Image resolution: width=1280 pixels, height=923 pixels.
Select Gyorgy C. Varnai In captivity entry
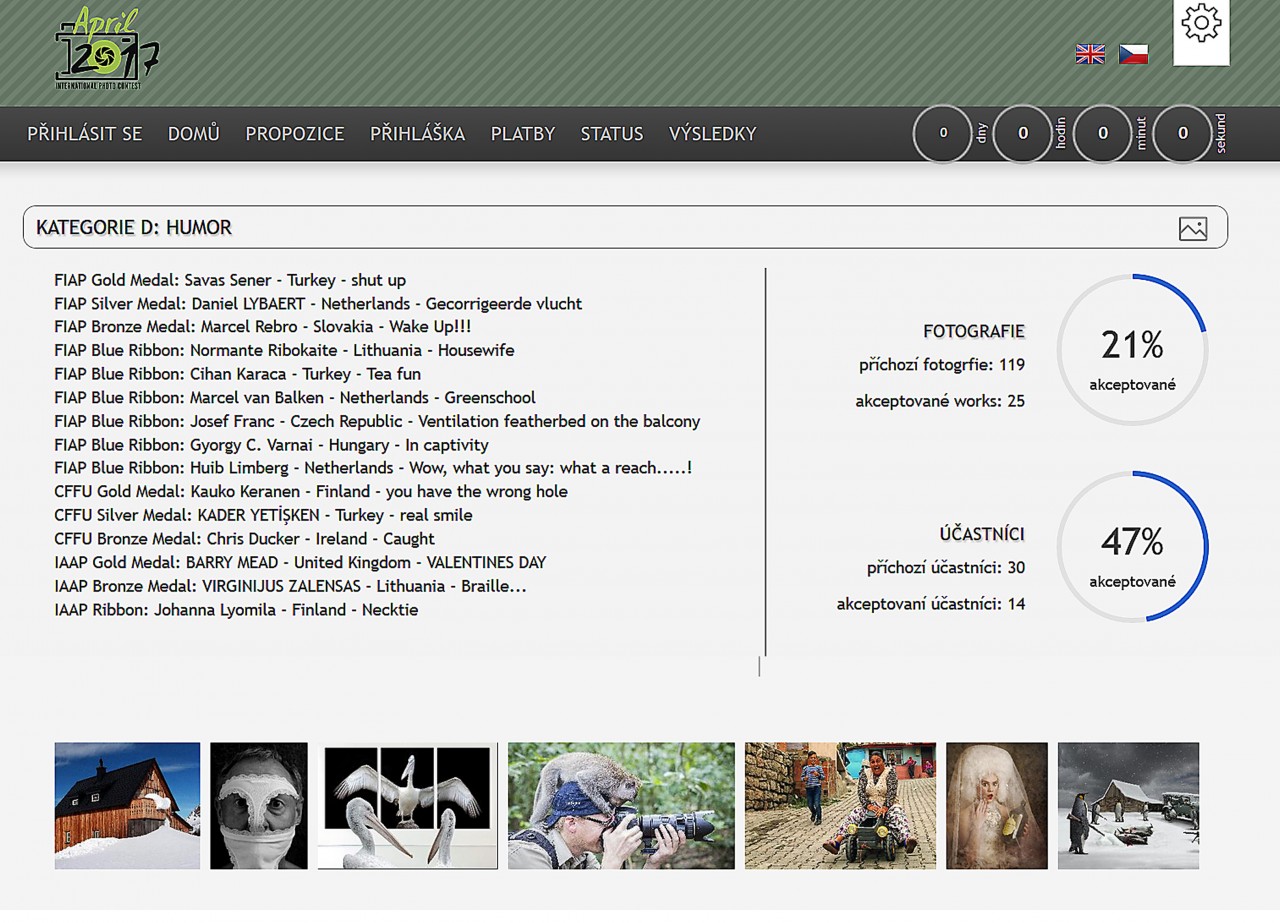271,445
